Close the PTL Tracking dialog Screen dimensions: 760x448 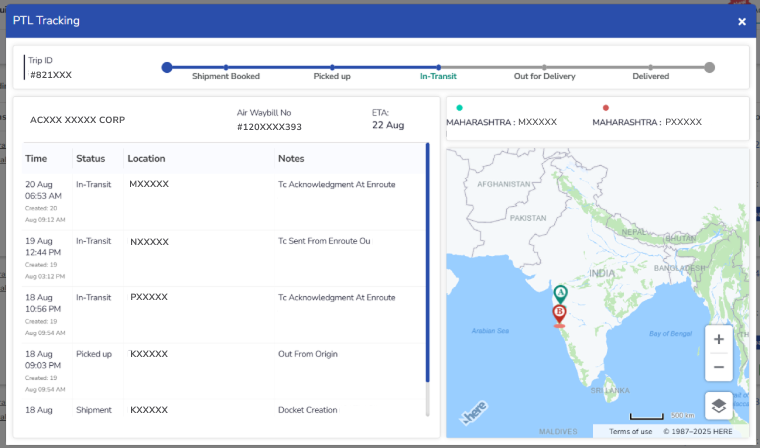tap(742, 21)
